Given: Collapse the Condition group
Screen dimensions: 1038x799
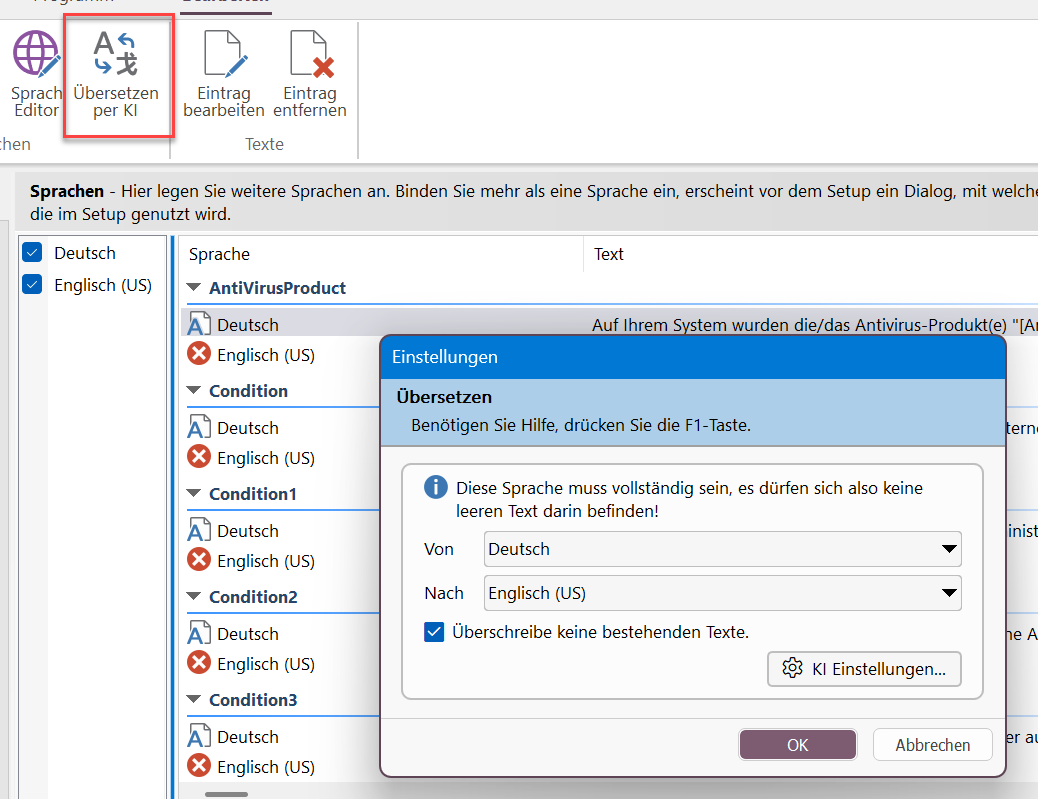Looking at the screenshot, I should pos(194,390).
